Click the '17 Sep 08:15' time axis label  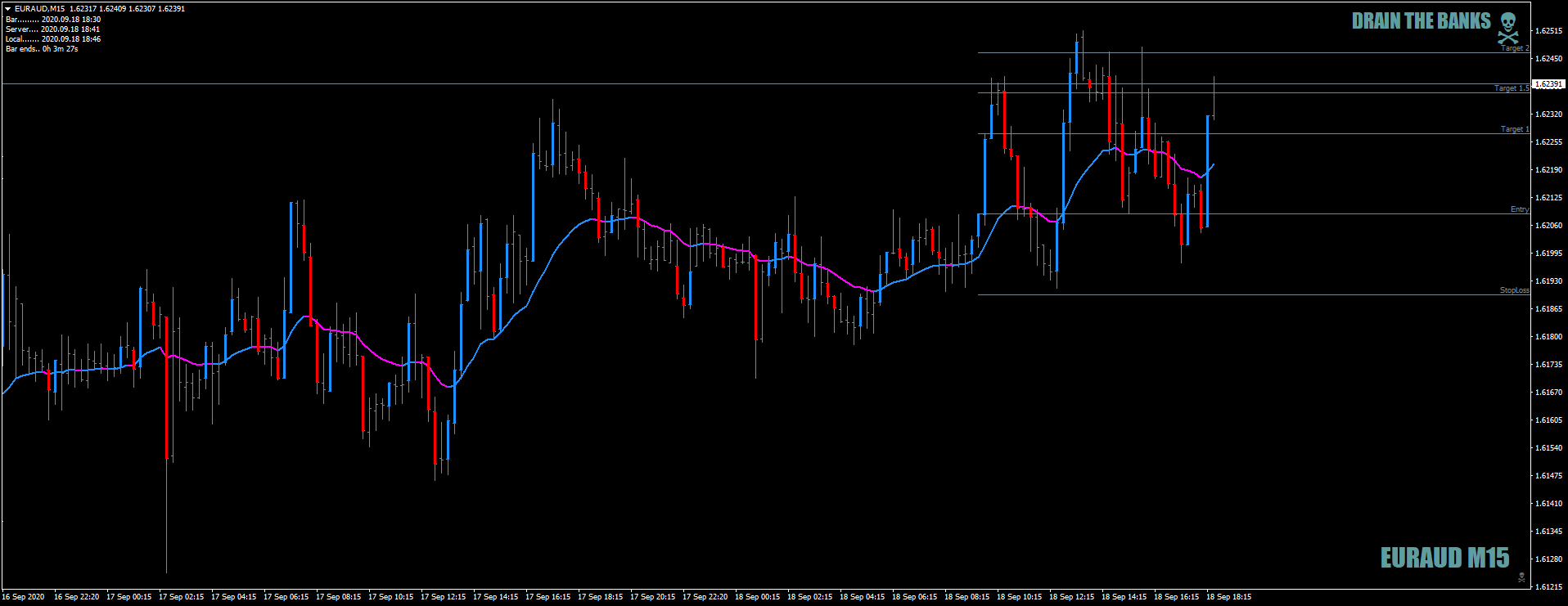coord(339,597)
